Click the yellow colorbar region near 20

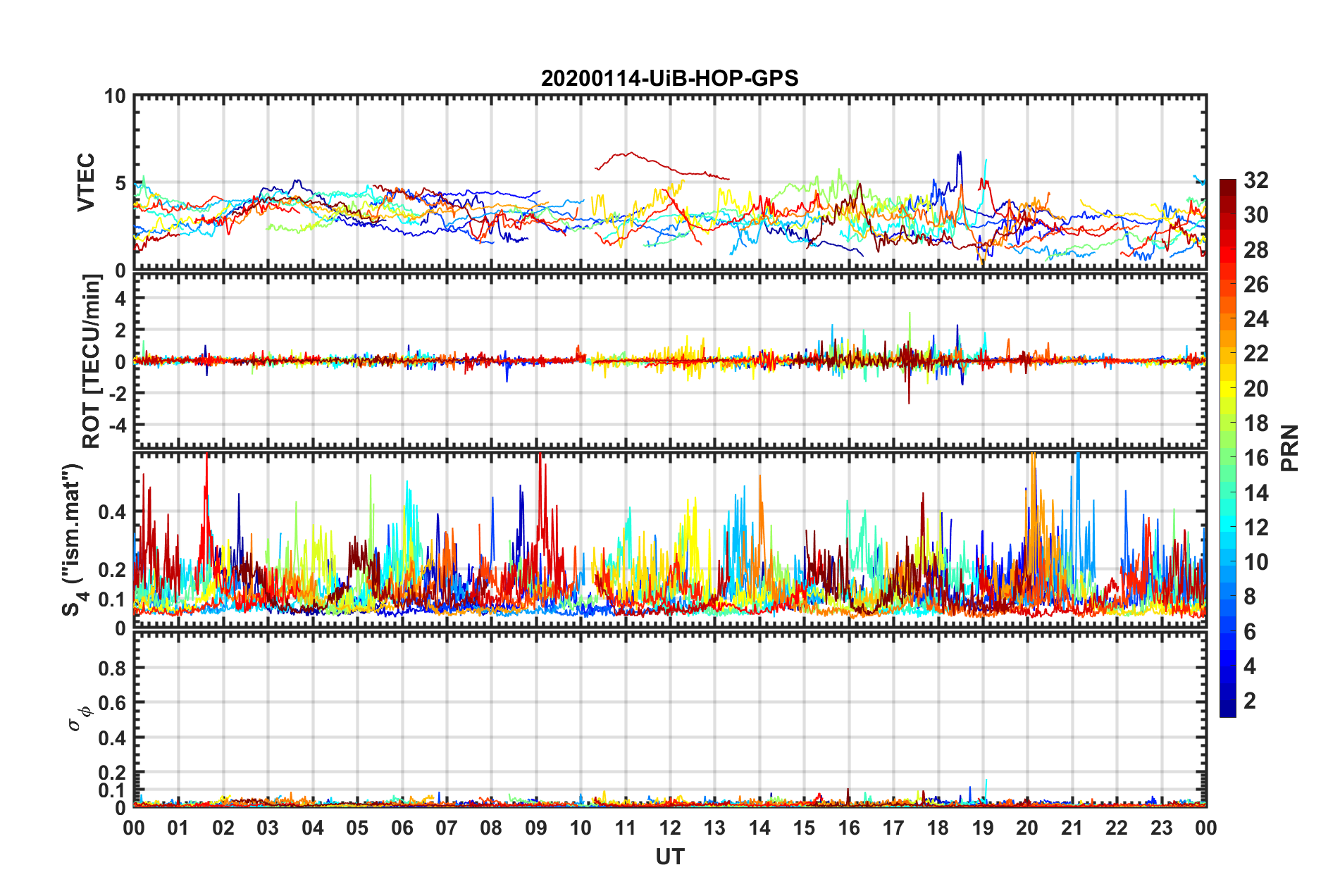pos(1227,388)
